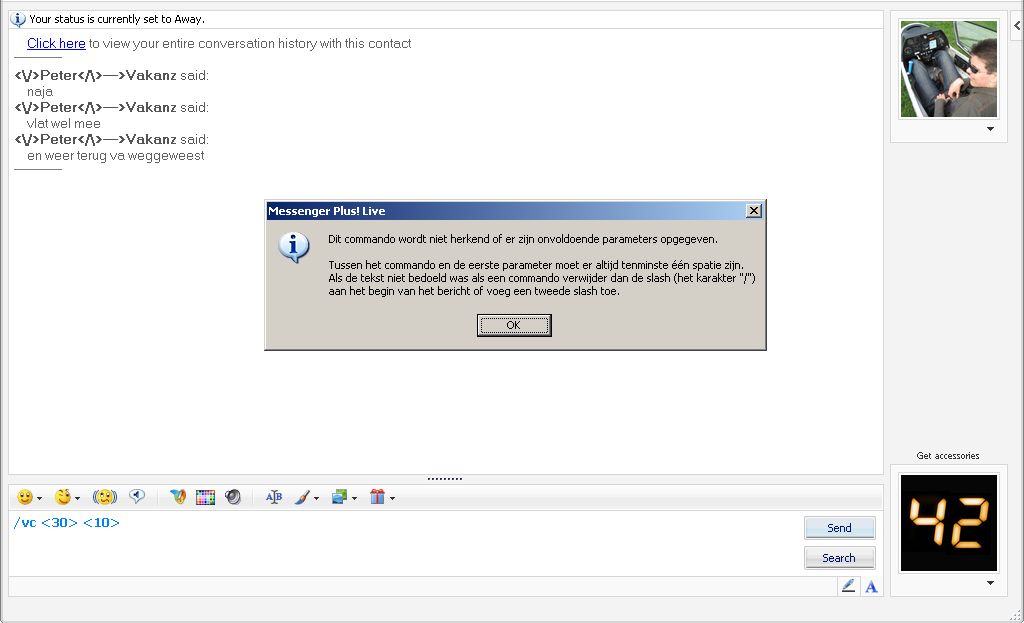Click the message text 'naja'
This screenshot has height=623, width=1024.
coord(40,92)
